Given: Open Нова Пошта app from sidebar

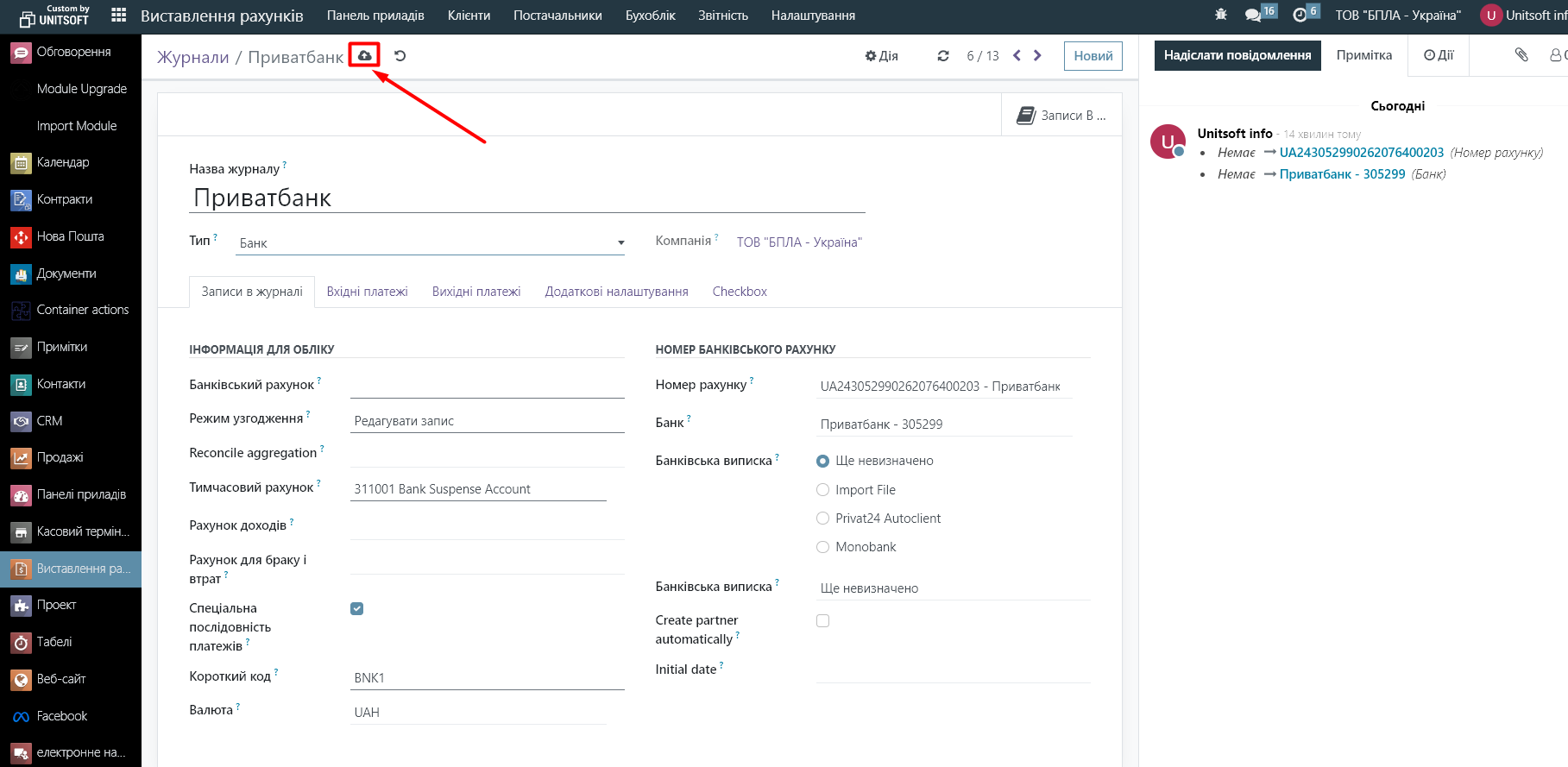Looking at the screenshot, I should click(x=71, y=236).
